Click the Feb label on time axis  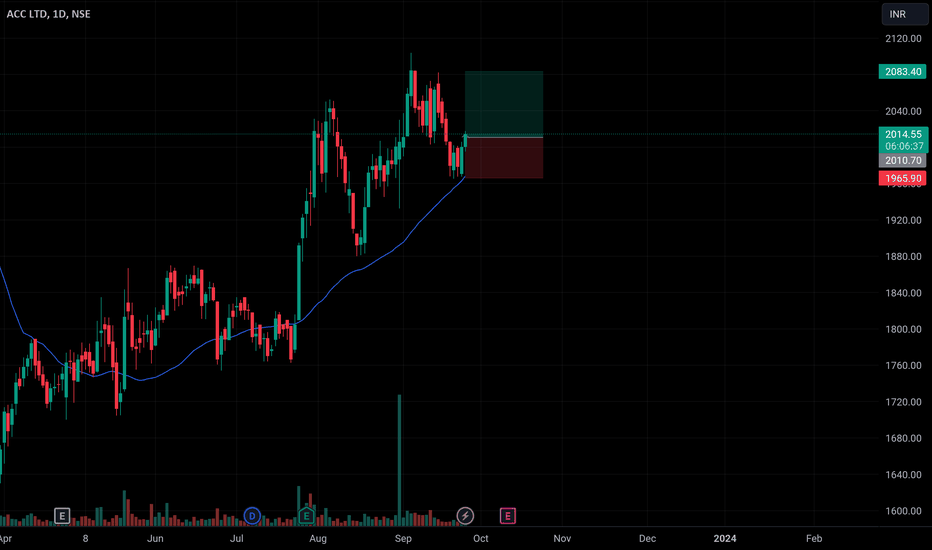click(814, 538)
